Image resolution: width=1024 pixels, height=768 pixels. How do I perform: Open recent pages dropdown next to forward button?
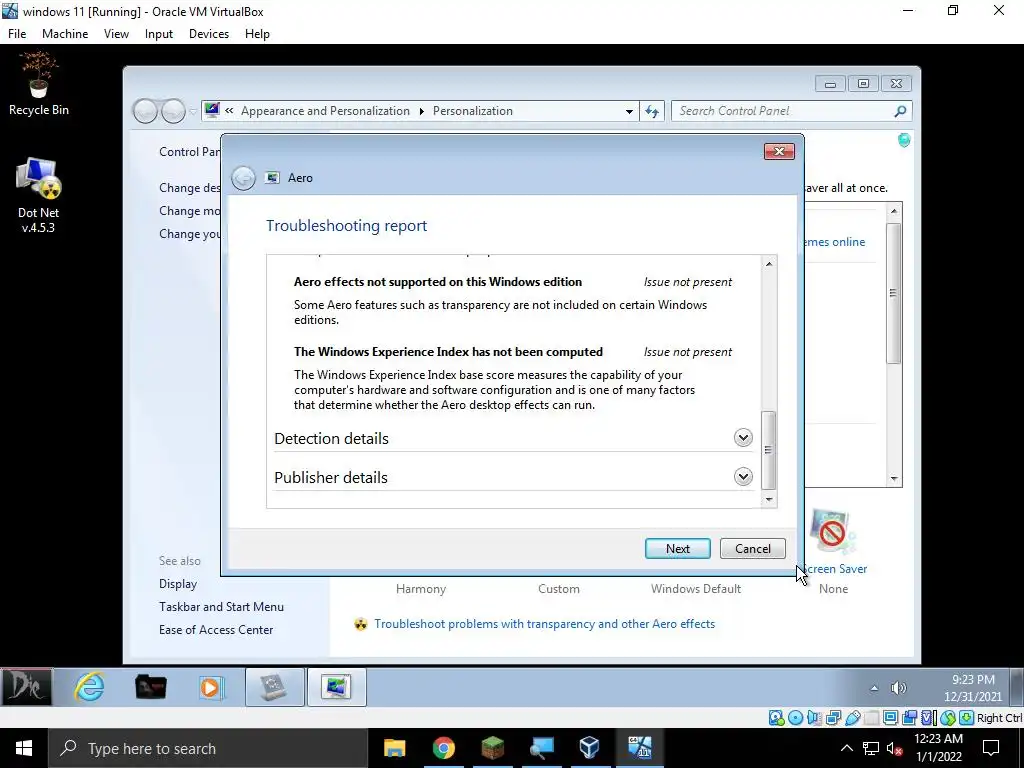pos(193,112)
